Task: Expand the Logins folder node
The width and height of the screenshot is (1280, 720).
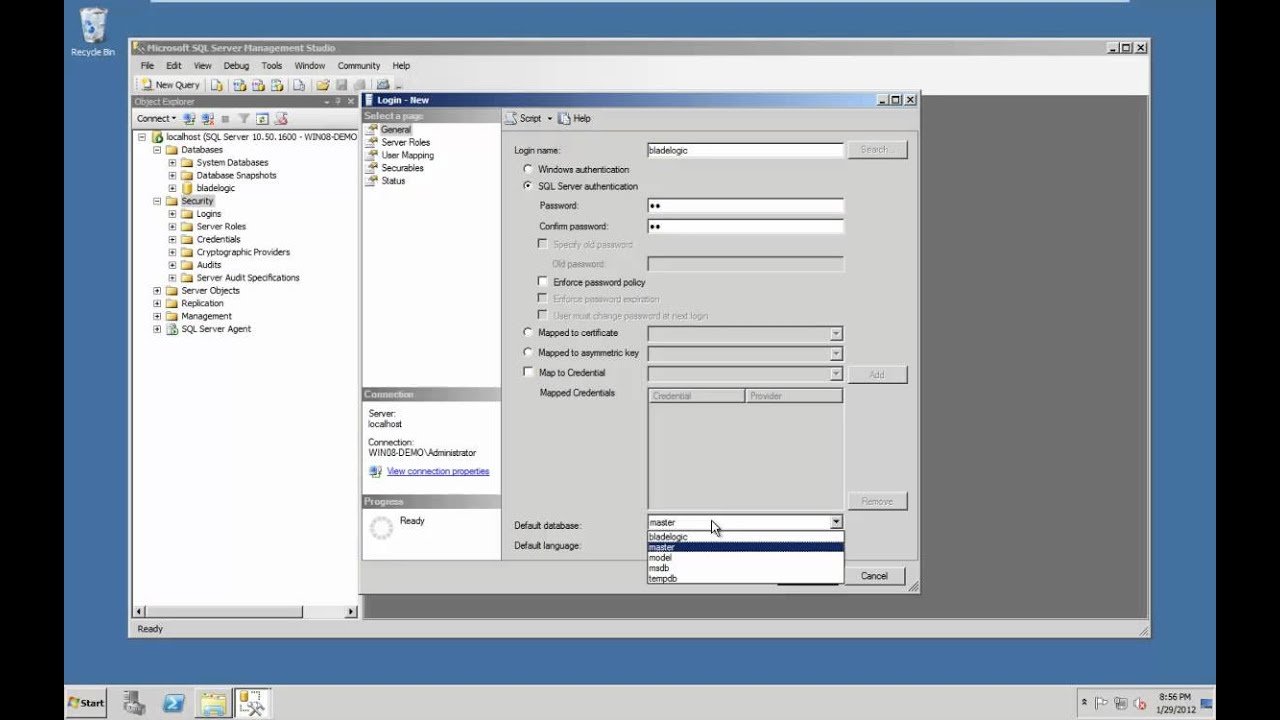Action: (172, 214)
